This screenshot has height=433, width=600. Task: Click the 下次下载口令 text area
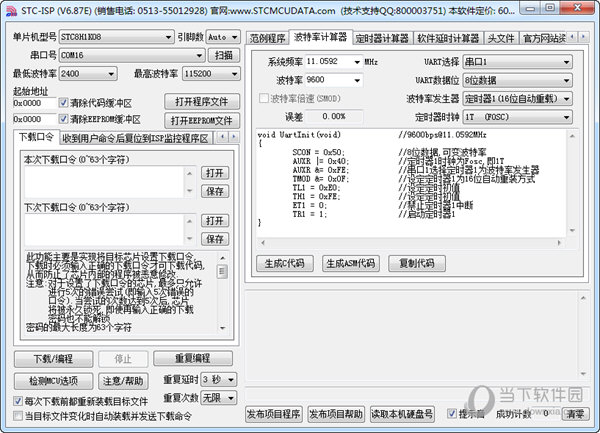(104, 230)
